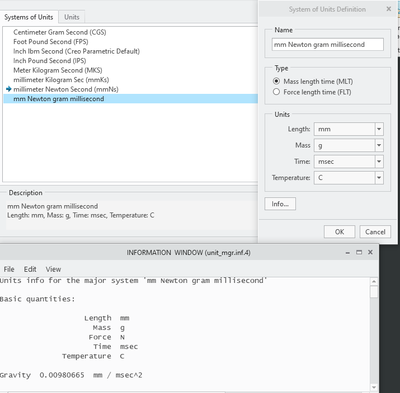
Task: Open Edit menu in Information Window
Action: point(30,269)
